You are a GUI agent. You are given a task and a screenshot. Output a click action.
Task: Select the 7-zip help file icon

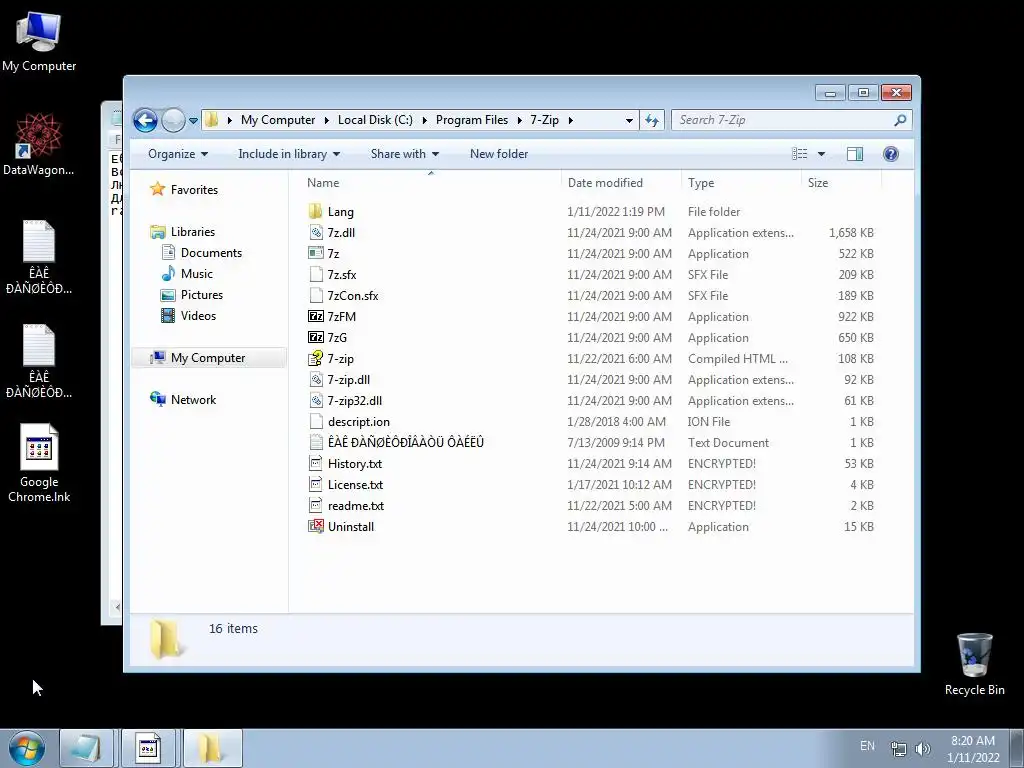click(315, 359)
